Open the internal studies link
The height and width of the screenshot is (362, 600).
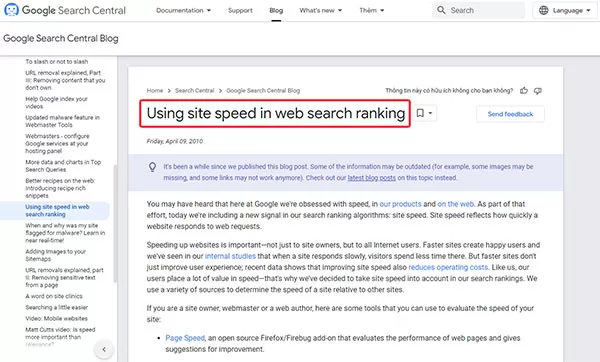(230, 256)
